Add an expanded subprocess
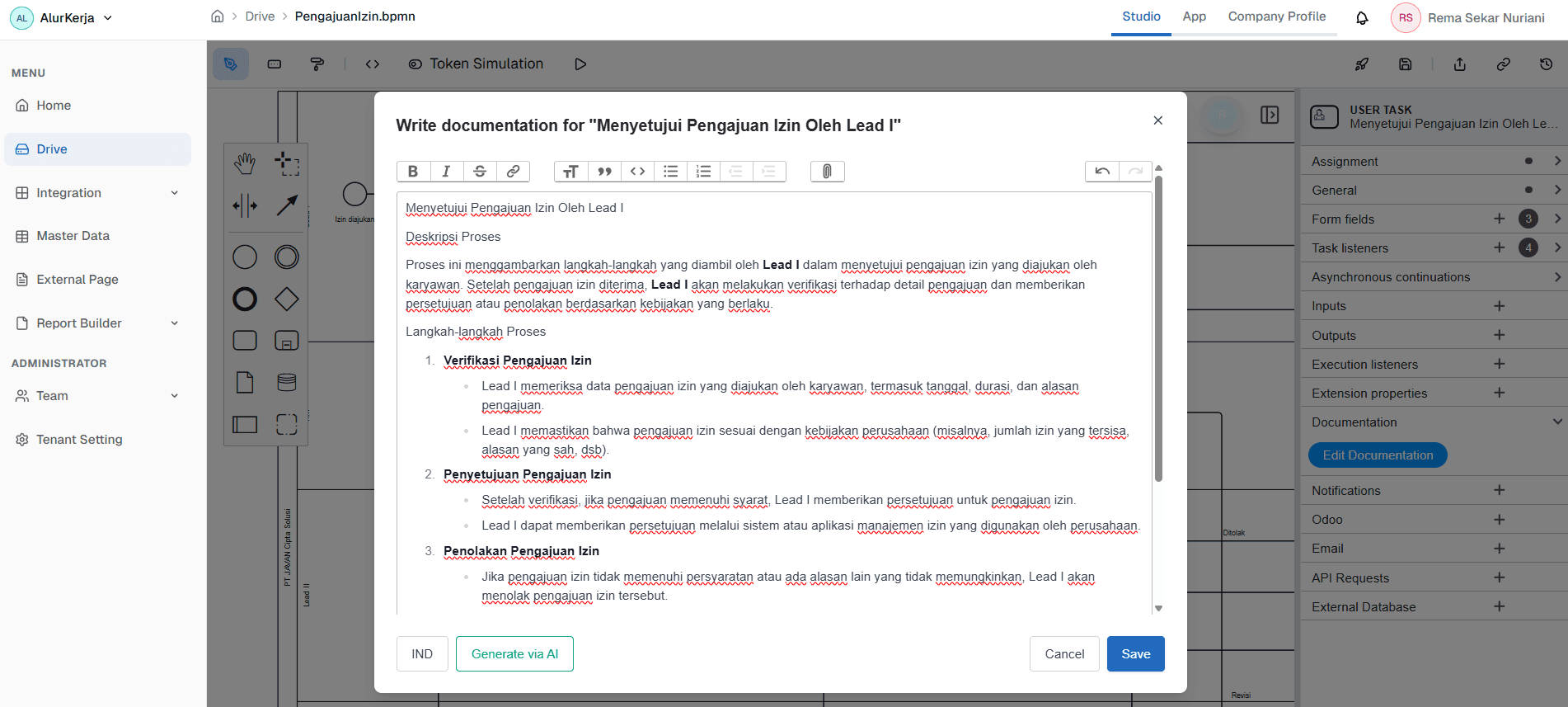 click(x=287, y=340)
